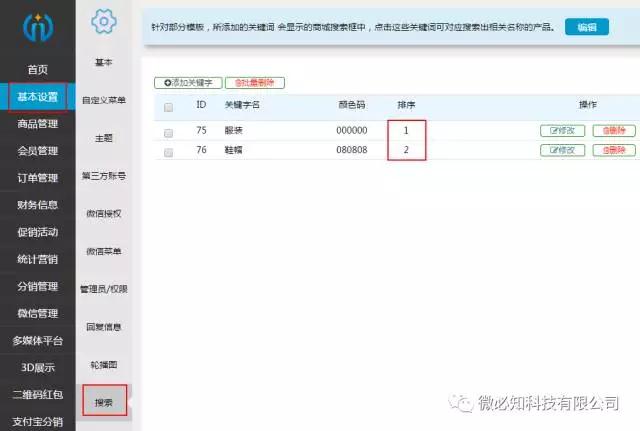This screenshot has width=640, height=431.
Task: Click 修改 edit button for 鞋帽 row
Action: coord(563,151)
